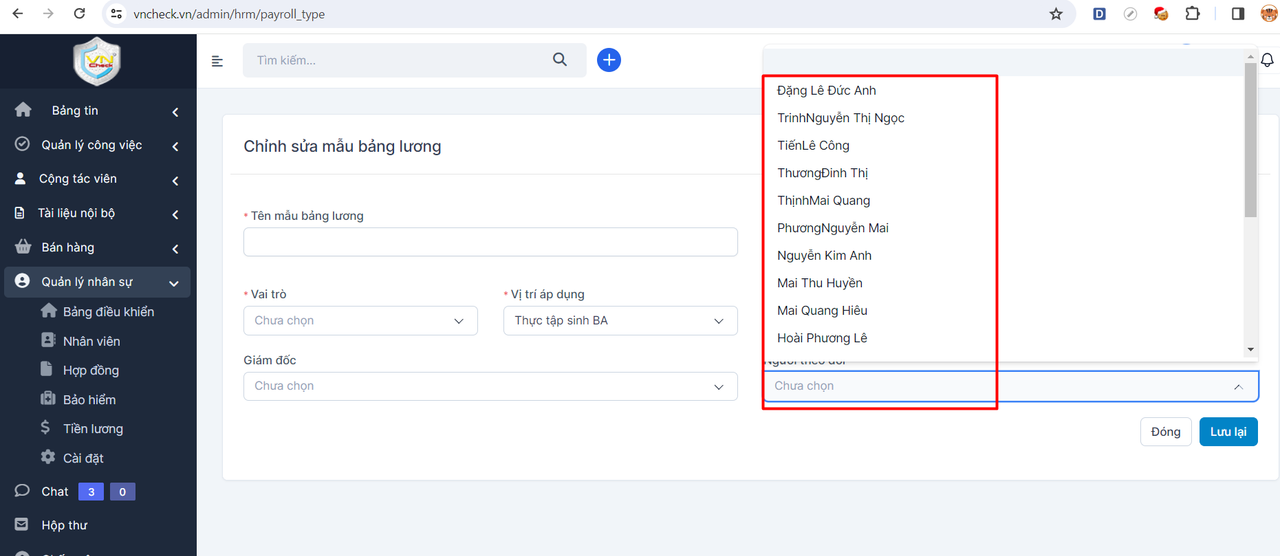This screenshot has width=1280, height=556.
Task: Click the search magnifier icon
Action: 560,60
